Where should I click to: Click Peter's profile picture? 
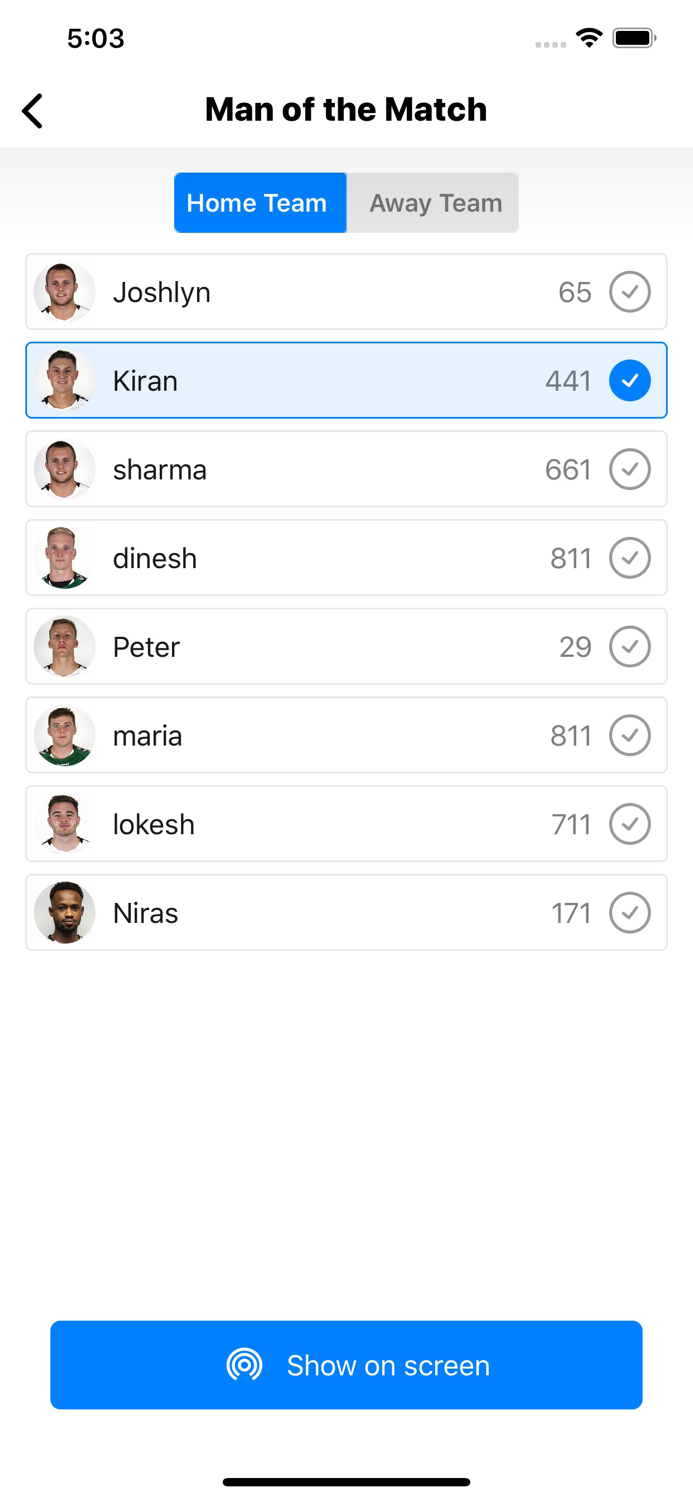pos(64,646)
